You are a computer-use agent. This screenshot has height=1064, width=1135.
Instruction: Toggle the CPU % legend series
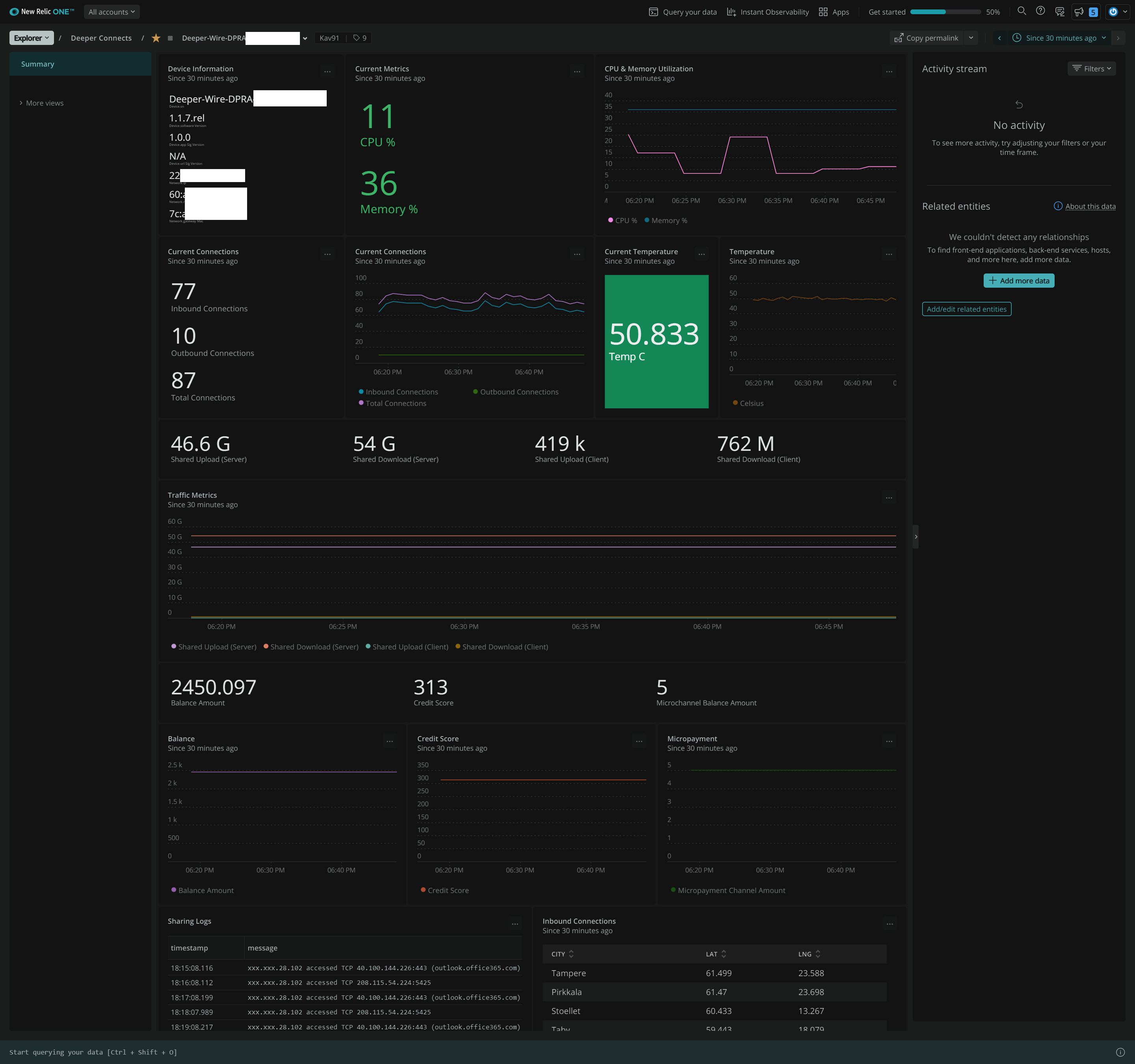(x=622, y=220)
